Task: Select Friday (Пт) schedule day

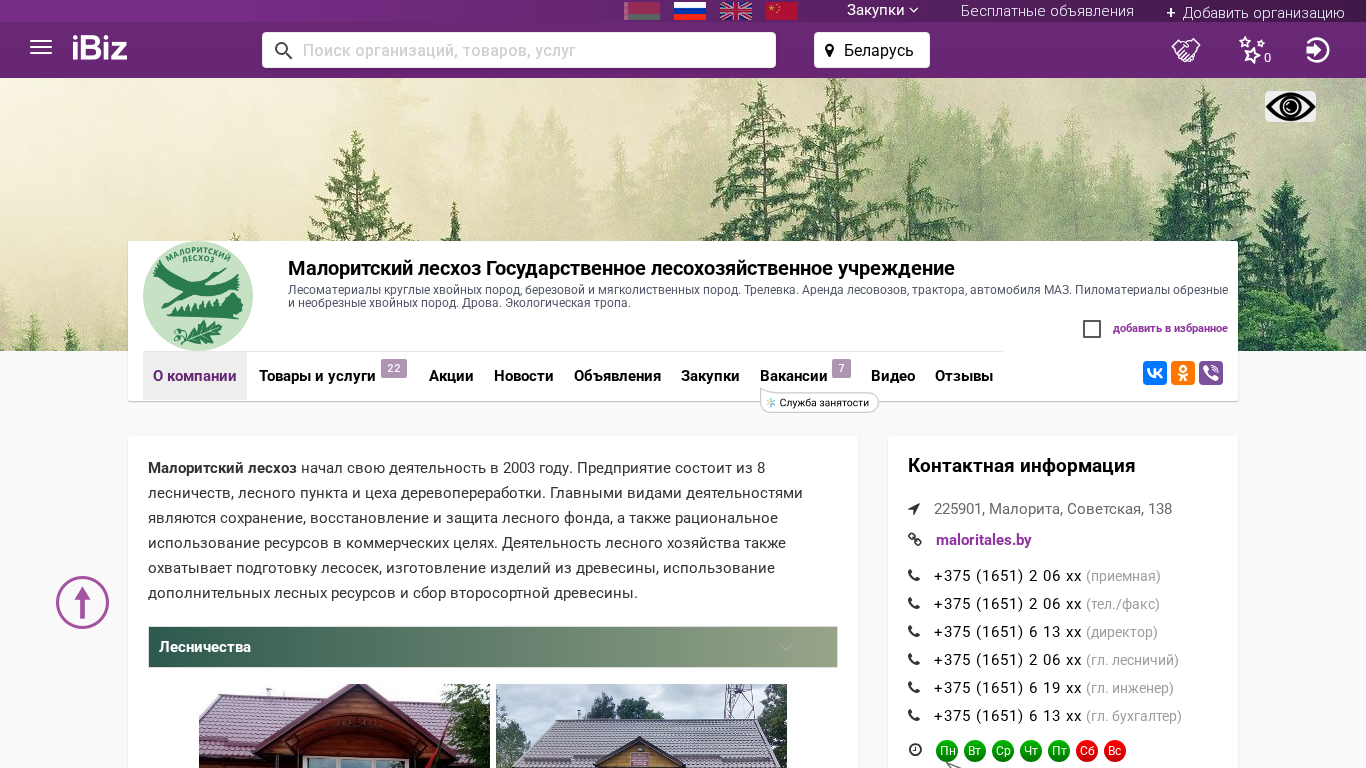Action: pyautogui.click(x=1059, y=751)
